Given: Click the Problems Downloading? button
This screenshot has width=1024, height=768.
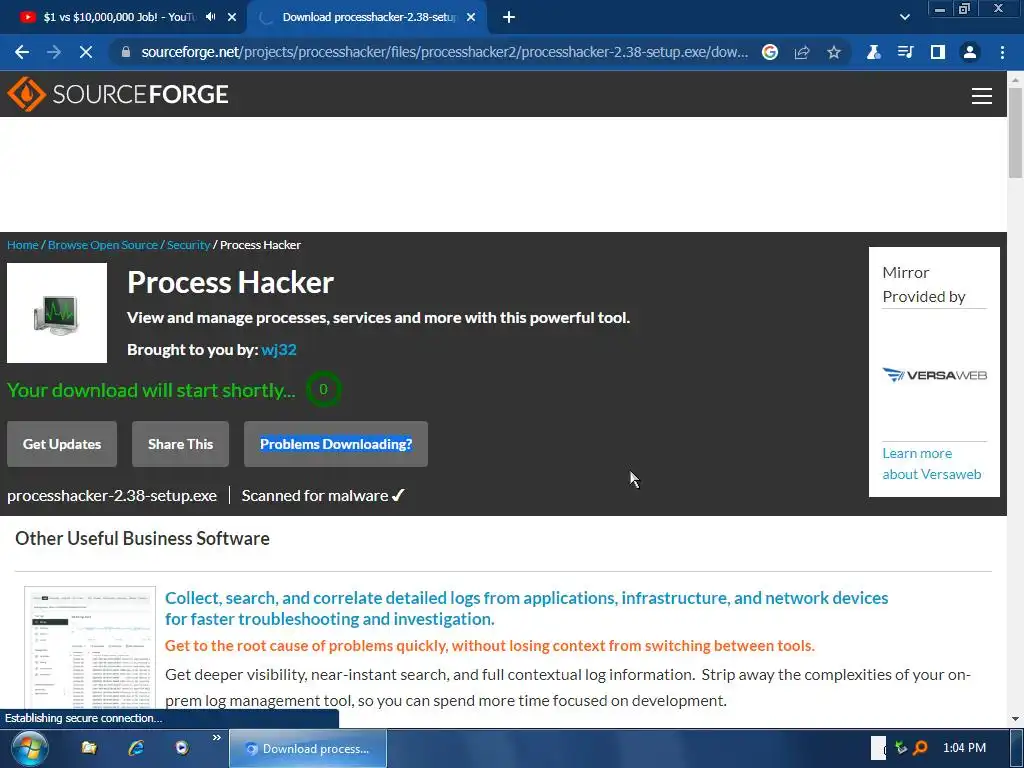Looking at the screenshot, I should (336, 444).
